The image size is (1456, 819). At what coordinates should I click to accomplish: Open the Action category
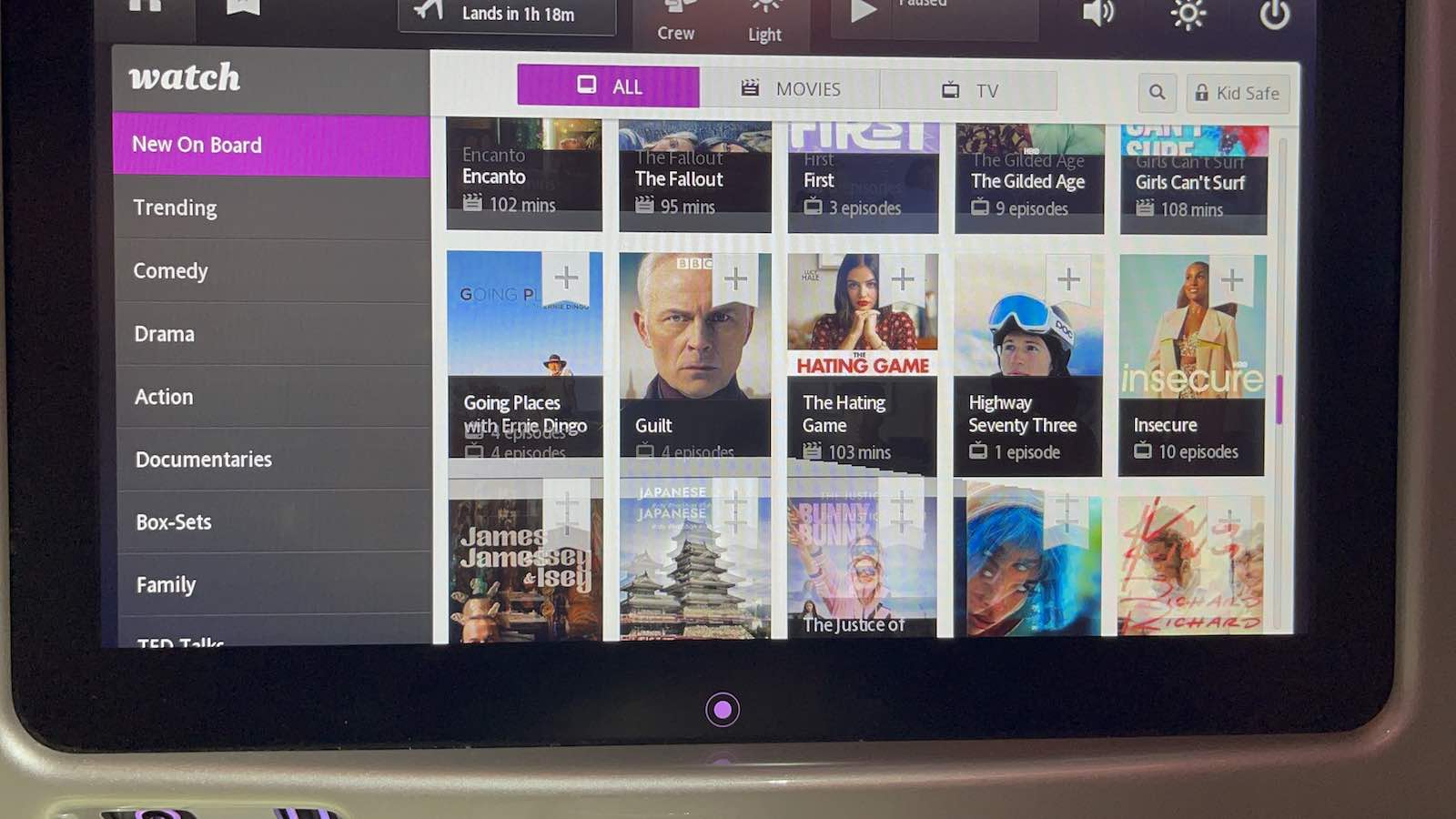coord(274,397)
